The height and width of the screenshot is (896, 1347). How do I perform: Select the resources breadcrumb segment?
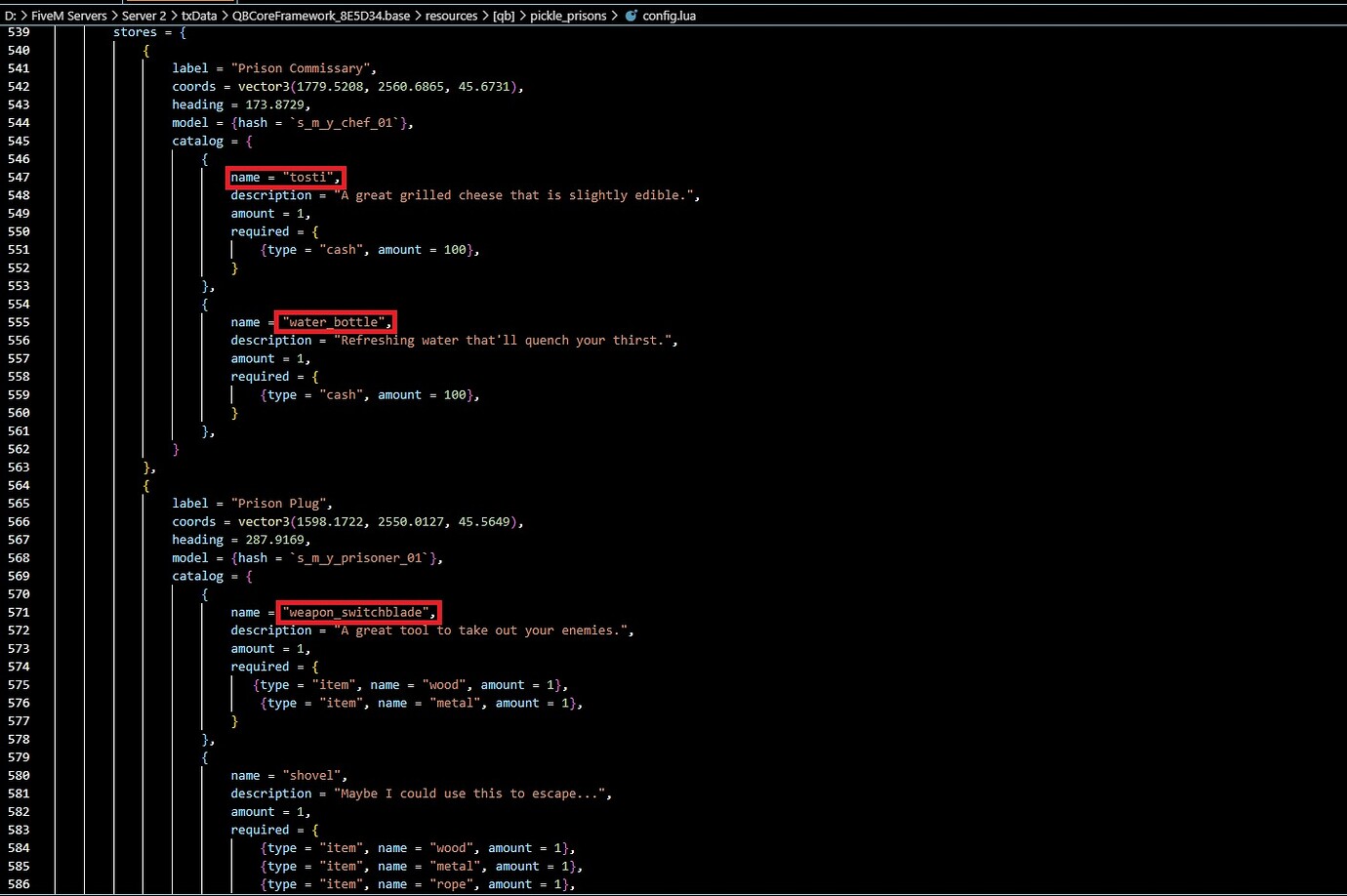pos(451,16)
